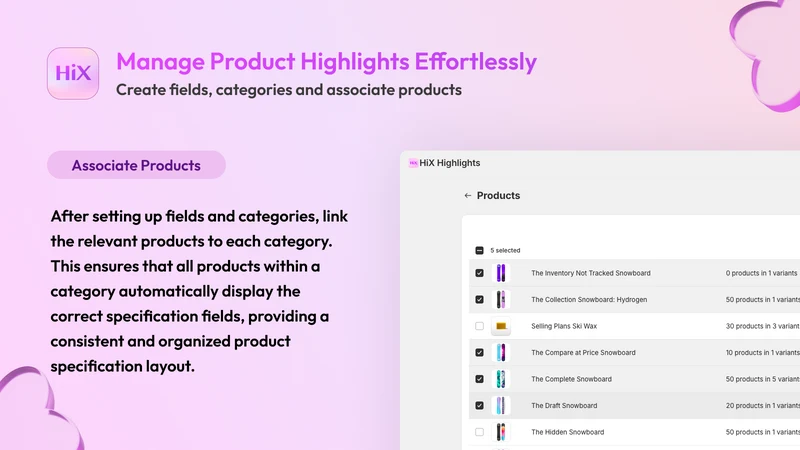Screen dimensions: 800x450
Task: Click '10 products in 1 variants' cell
Action: (x=763, y=353)
